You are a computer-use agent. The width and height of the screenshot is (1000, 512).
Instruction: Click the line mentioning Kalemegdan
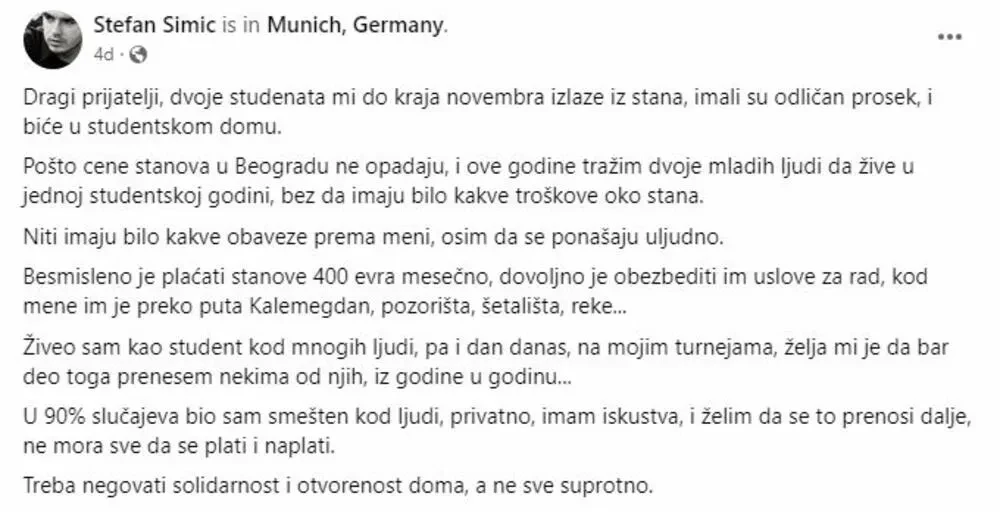pyautogui.click(x=325, y=307)
